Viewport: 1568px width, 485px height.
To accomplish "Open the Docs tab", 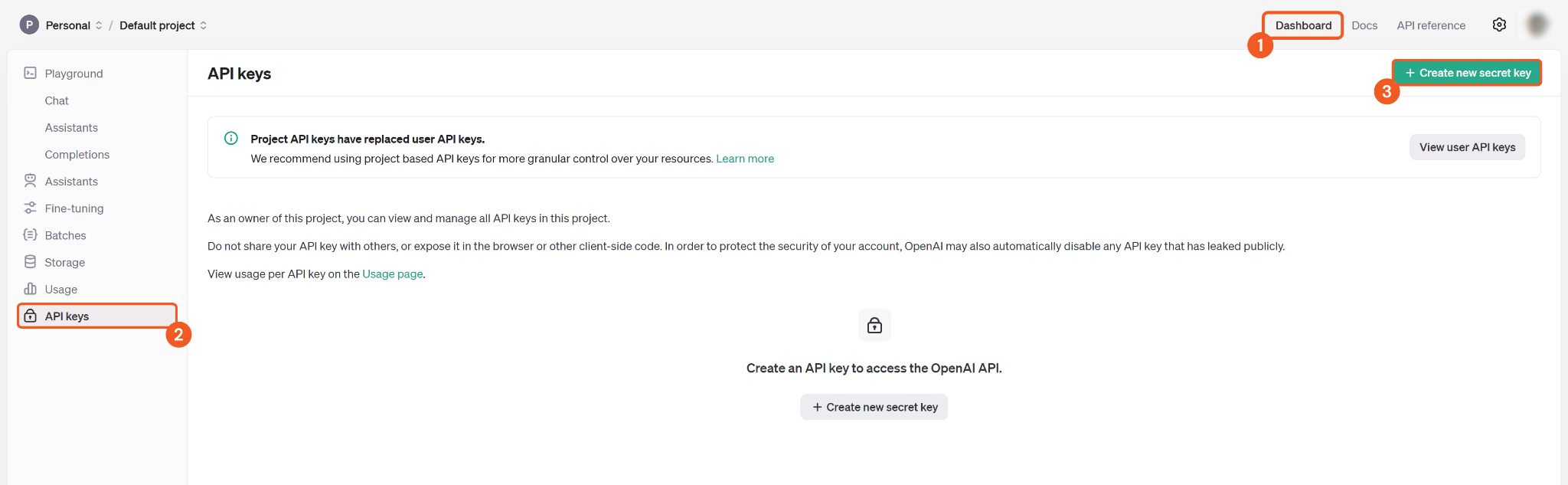I will pyautogui.click(x=1364, y=25).
